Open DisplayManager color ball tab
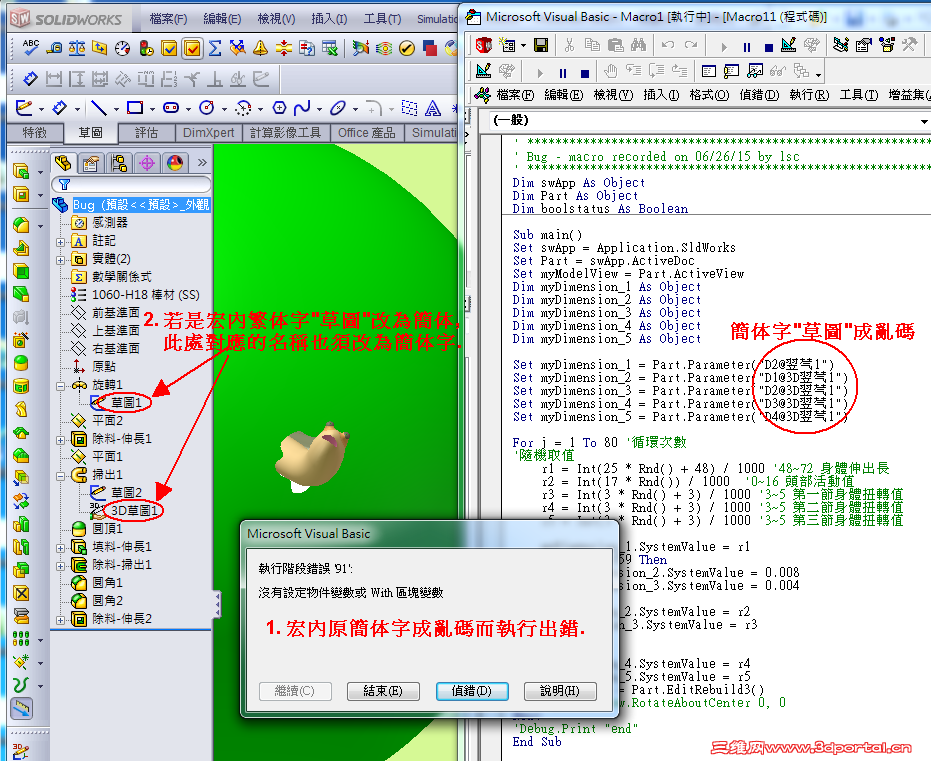Viewport: 931px width, 761px height. click(175, 163)
